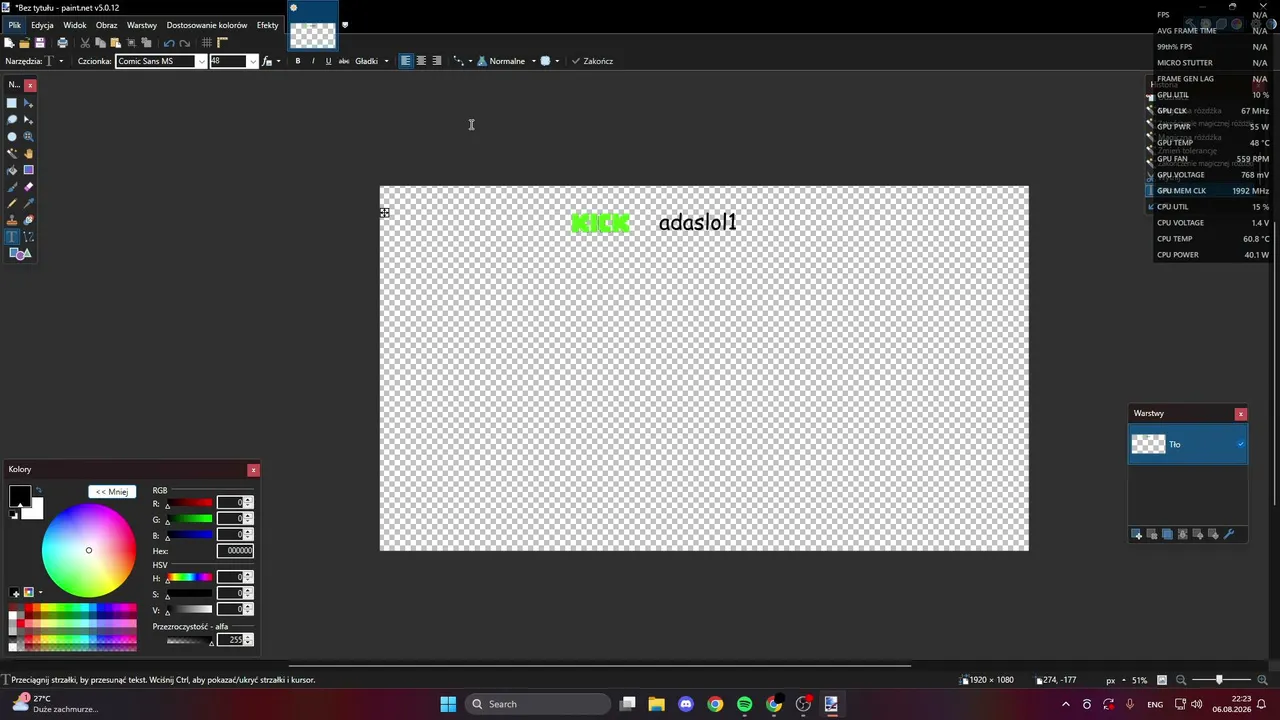Open the font family dropdown
This screenshot has height=720, width=1280.
tap(201, 61)
